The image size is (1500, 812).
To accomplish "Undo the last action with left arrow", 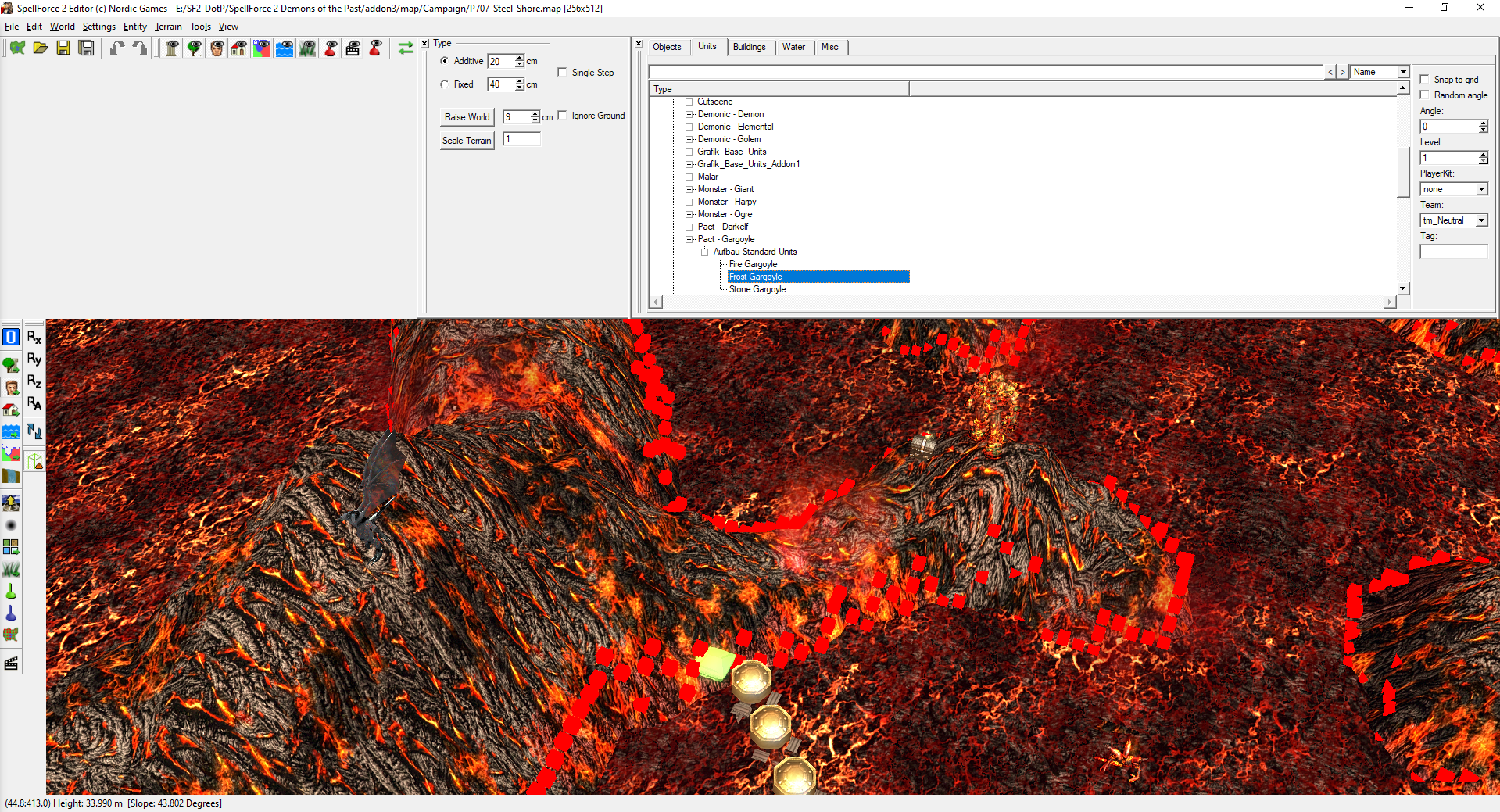I will coord(116,48).
